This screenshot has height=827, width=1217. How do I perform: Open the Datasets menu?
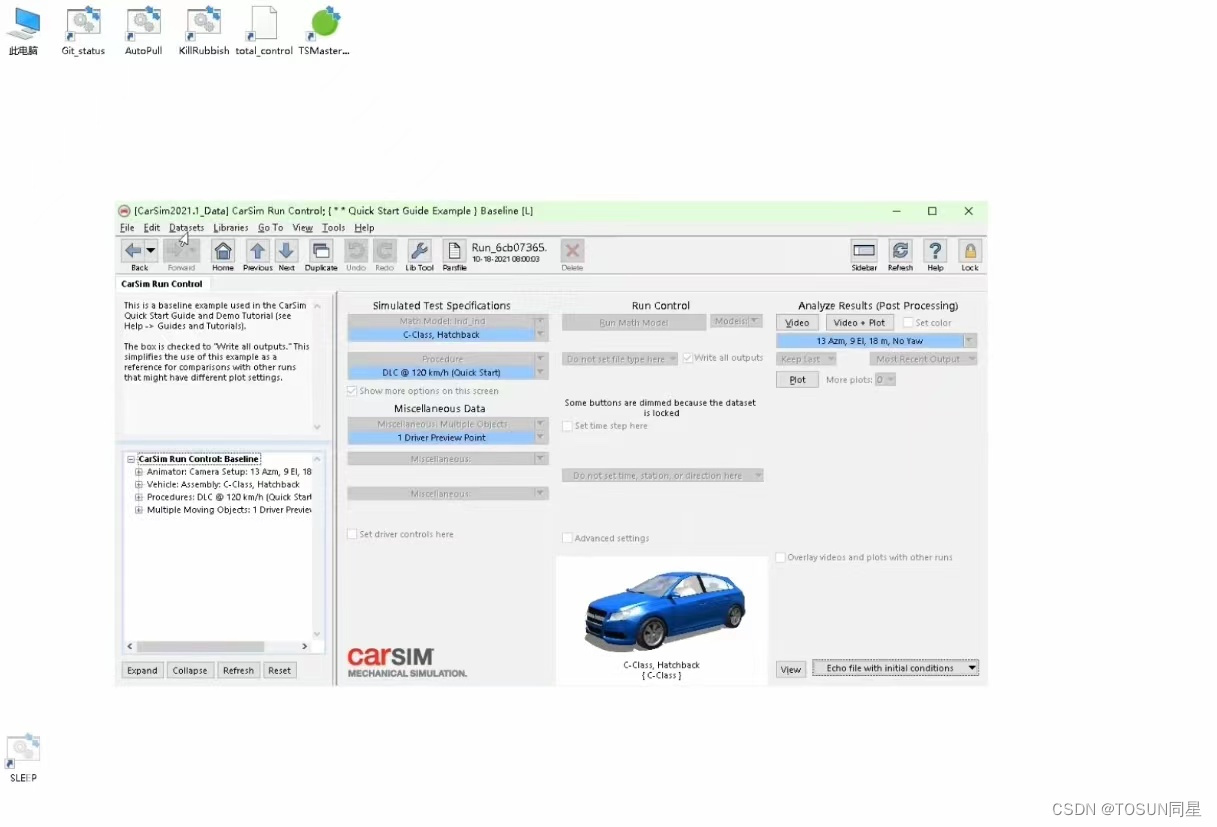tap(186, 228)
